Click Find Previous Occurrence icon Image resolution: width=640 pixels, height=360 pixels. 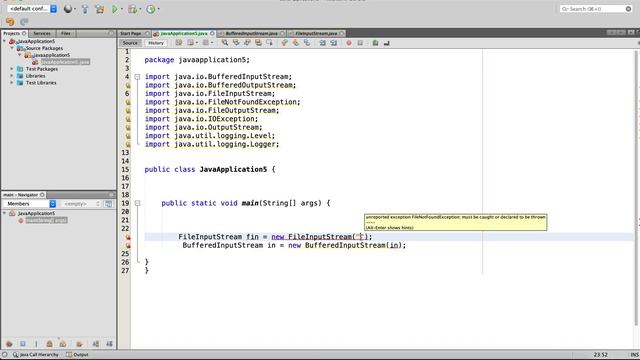coord(236,43)
